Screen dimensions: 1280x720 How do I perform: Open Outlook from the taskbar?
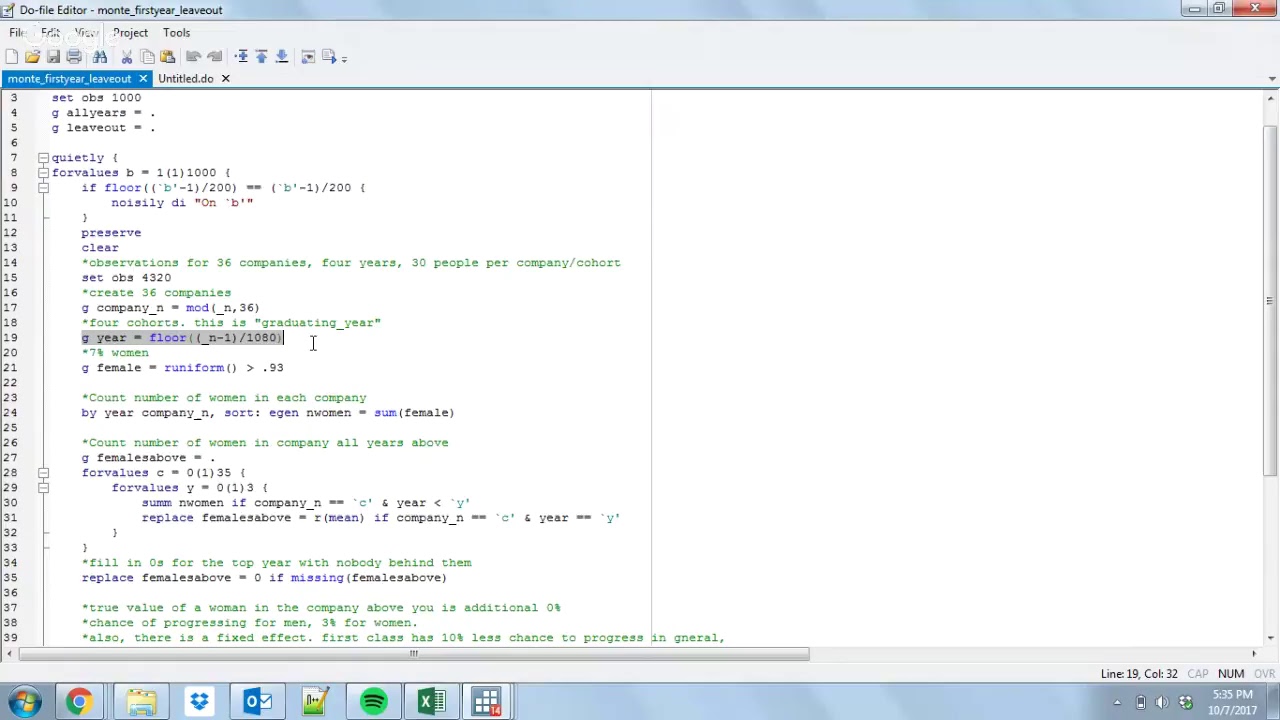click(x=258, y=702)
